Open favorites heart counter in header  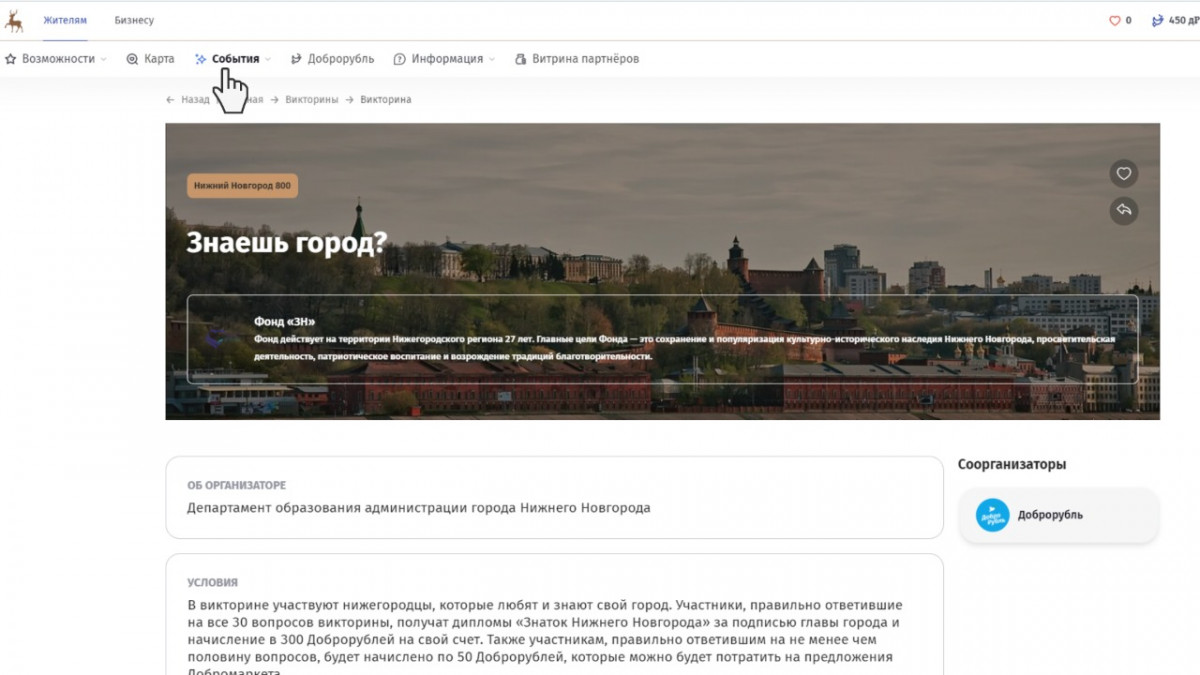coord(1120,20)
